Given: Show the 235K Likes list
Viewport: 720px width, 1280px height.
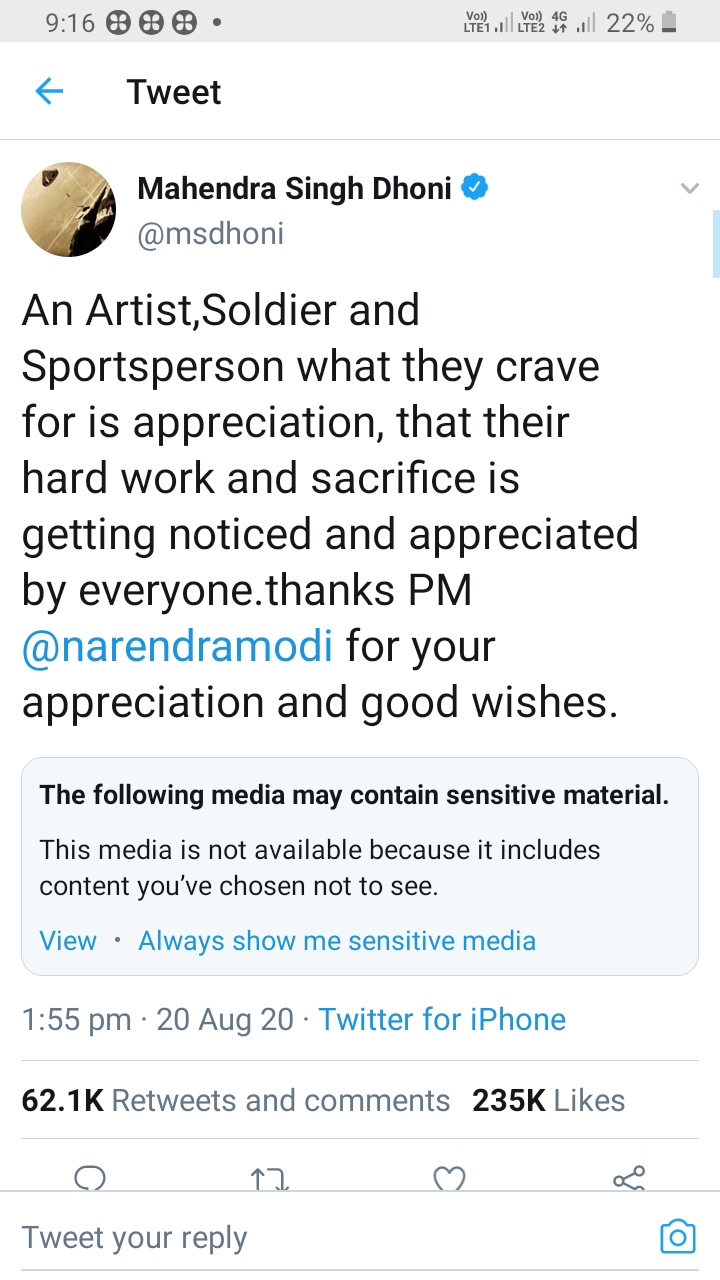Looking at the screenshot, I should 549,1100.
